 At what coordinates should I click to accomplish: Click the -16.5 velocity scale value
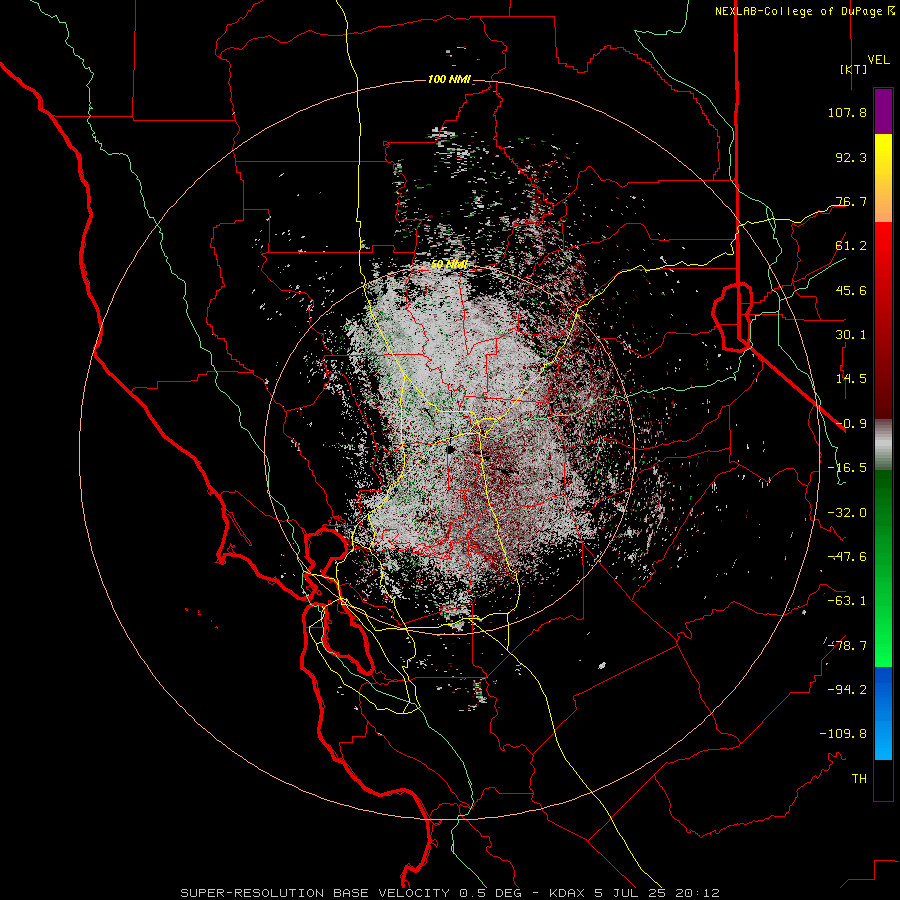(x=847, y=468)
